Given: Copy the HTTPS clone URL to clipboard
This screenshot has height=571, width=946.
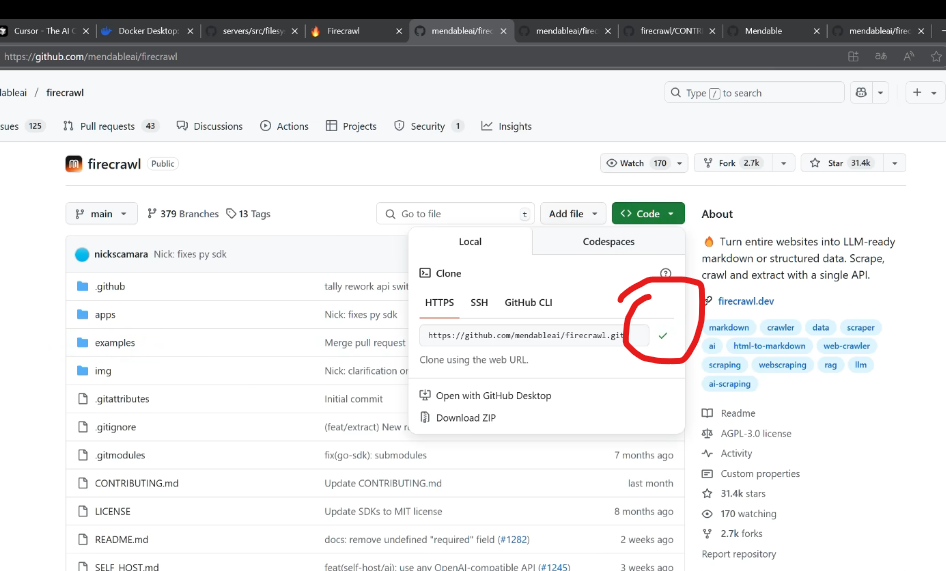Looking at the screenshot, I should 662,336.
